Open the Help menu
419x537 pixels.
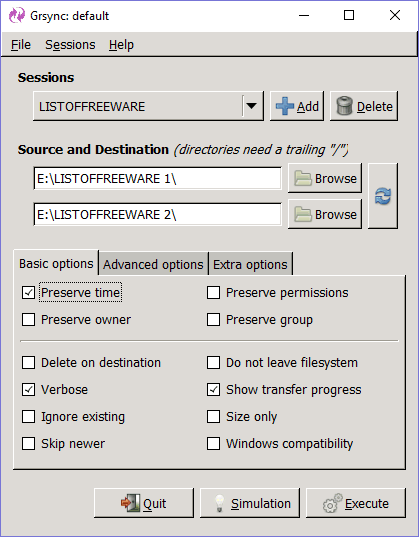[x=121, y=45]
